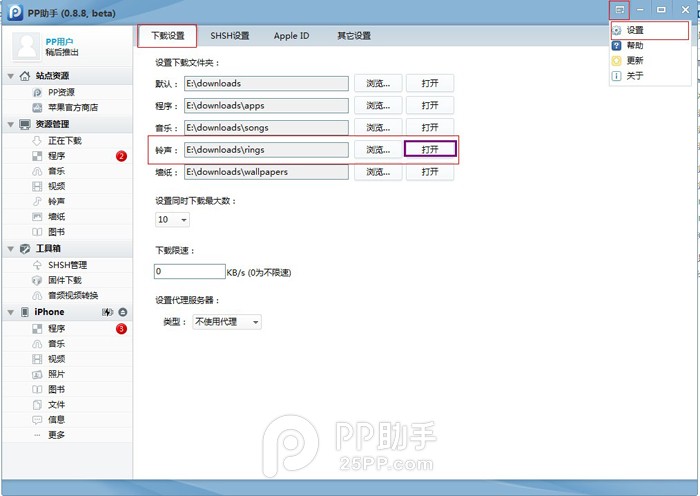Screen dimensions: 700x496
Task: Click the 下載限速 KB/s input field
Action: coord(190,271)
